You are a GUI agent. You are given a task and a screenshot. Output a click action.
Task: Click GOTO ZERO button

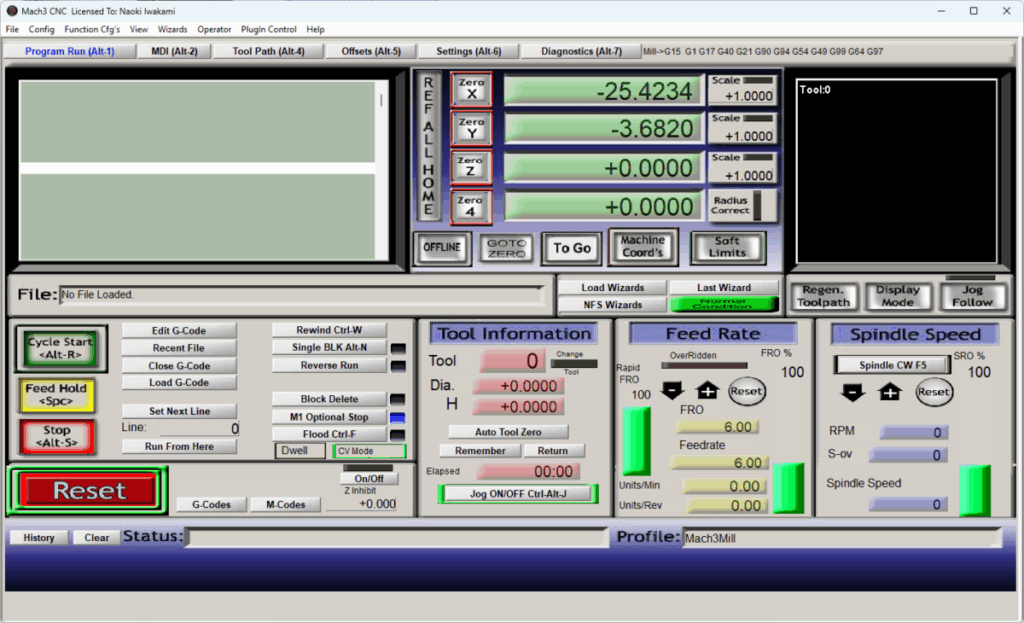pos(506,248)
